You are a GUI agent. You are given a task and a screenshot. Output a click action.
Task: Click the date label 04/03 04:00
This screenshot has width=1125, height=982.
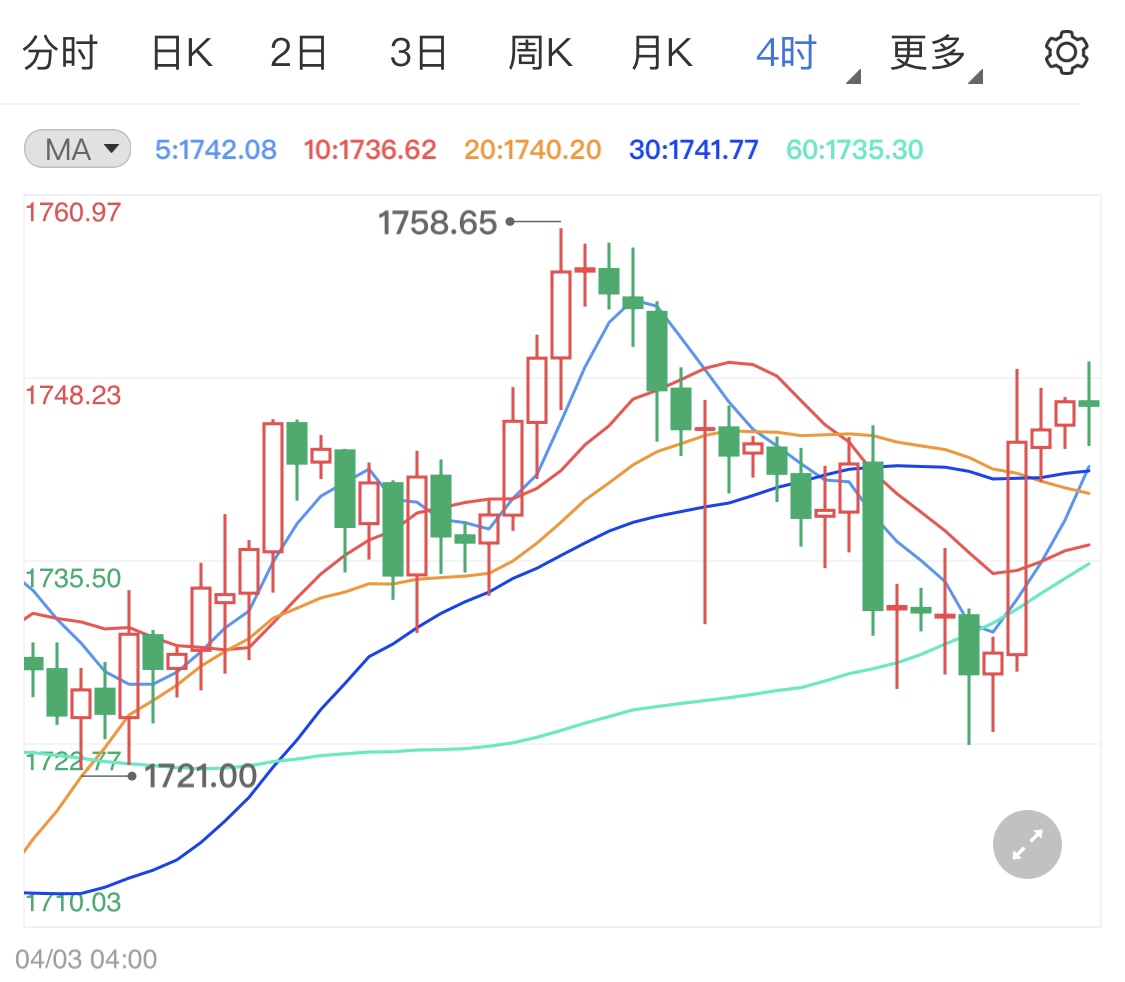(86, 959)
